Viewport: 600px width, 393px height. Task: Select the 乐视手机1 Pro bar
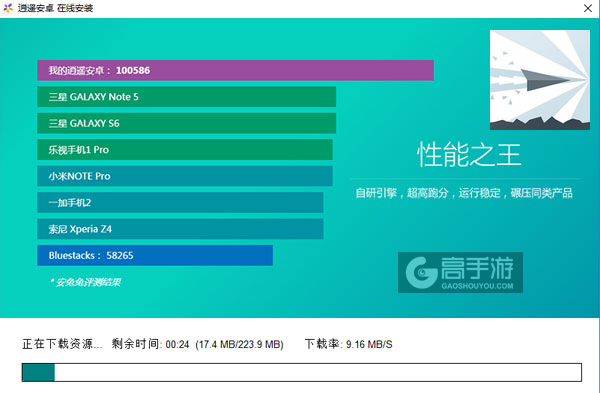pos(185,149)
